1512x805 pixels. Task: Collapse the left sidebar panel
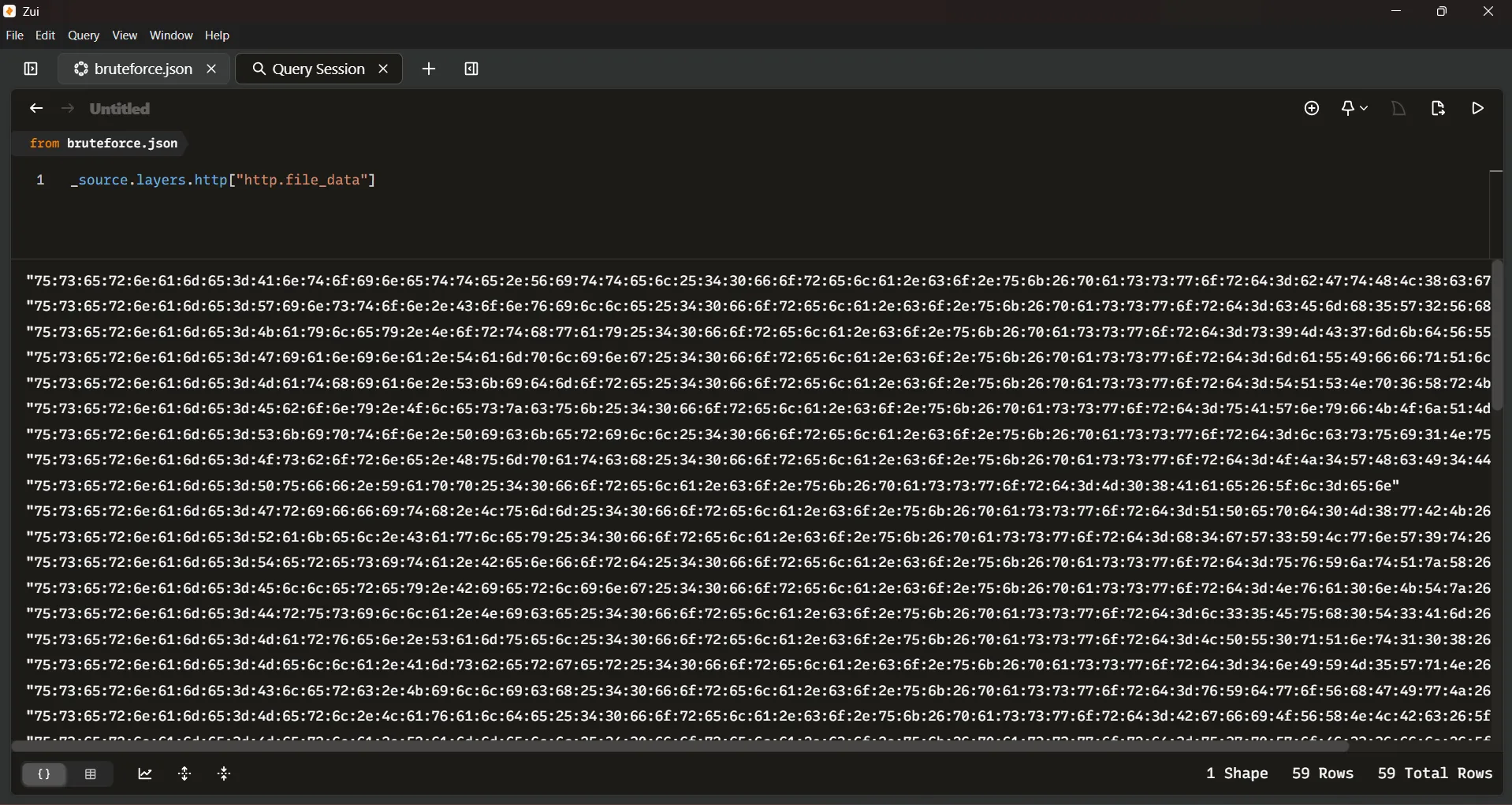pyautogui.click(x=29, y=69)
